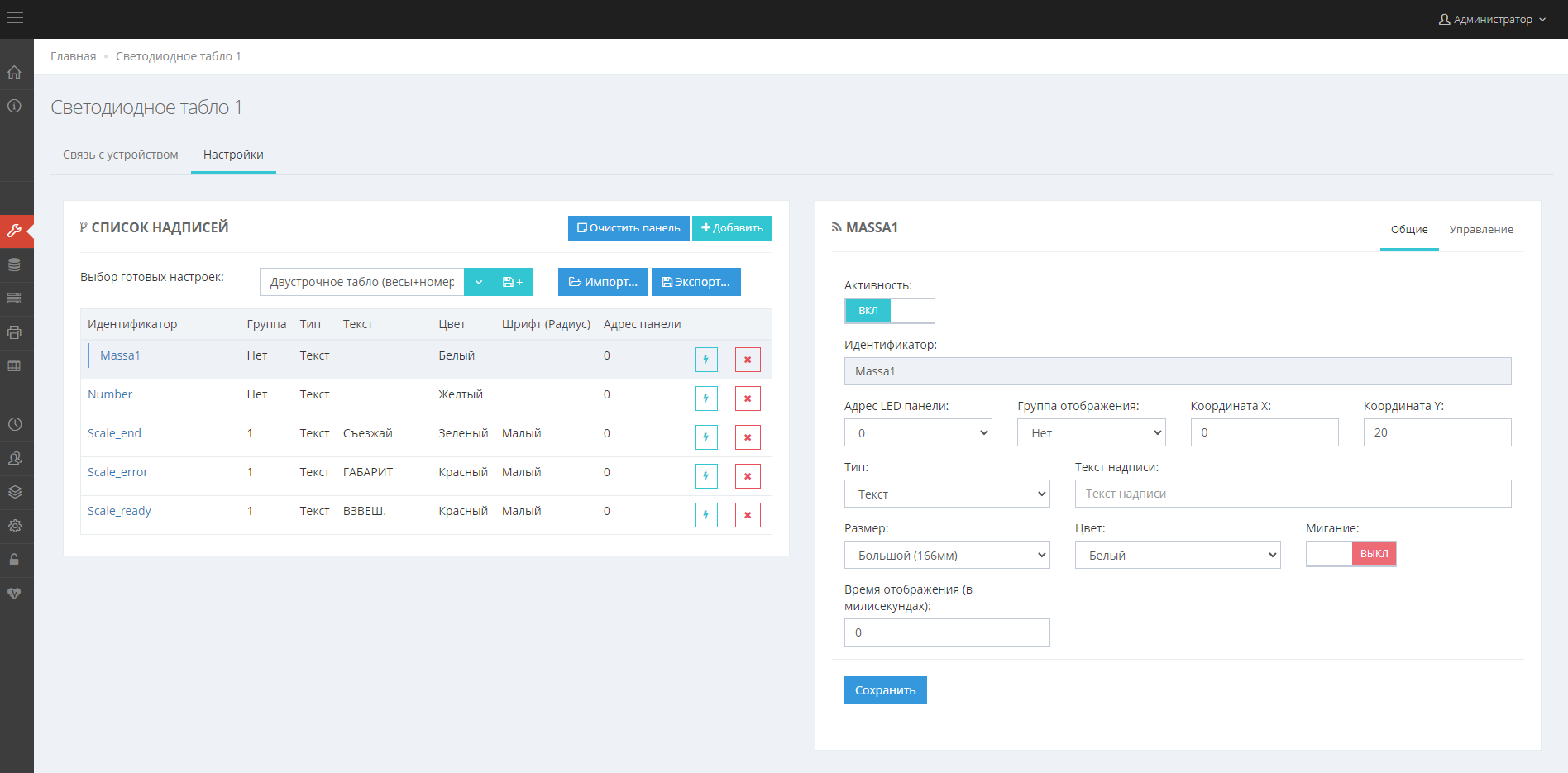Delete the Scale_error row with red X
This screenshot has width=1568, height=773.
pos(747,476)
